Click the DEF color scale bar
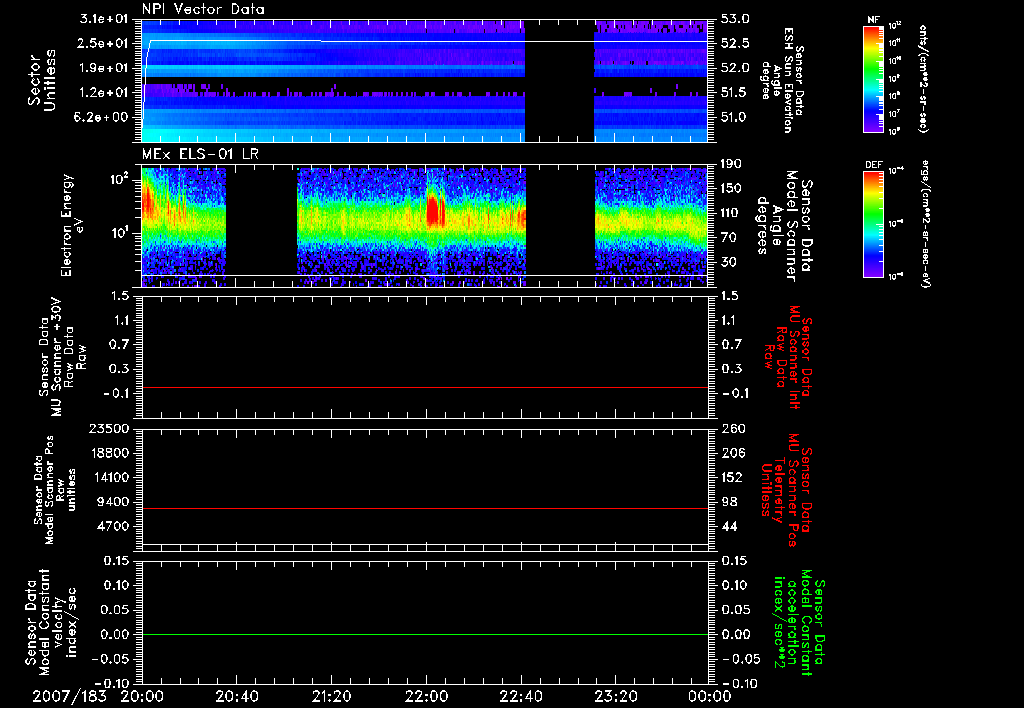The width and height of the screenshot is (1024, 708). (872, 224)
